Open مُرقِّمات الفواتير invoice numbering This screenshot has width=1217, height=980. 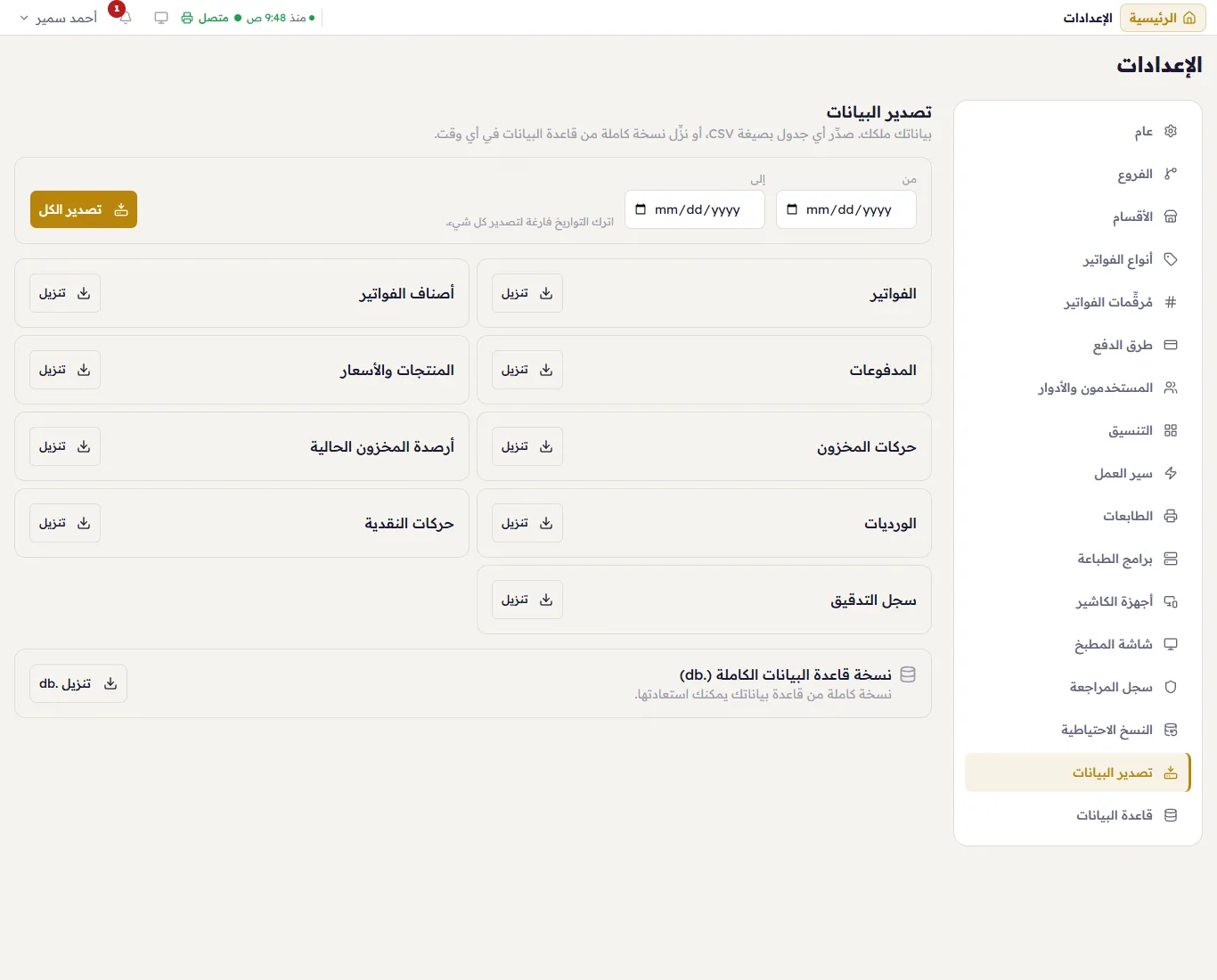click(x=1077, y=302)
